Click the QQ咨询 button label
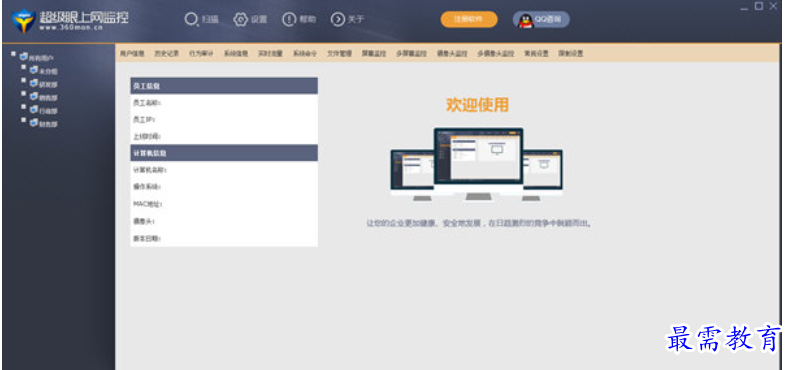Image resolution: width=789 pixels, height=370 pixels. point(547,20)
